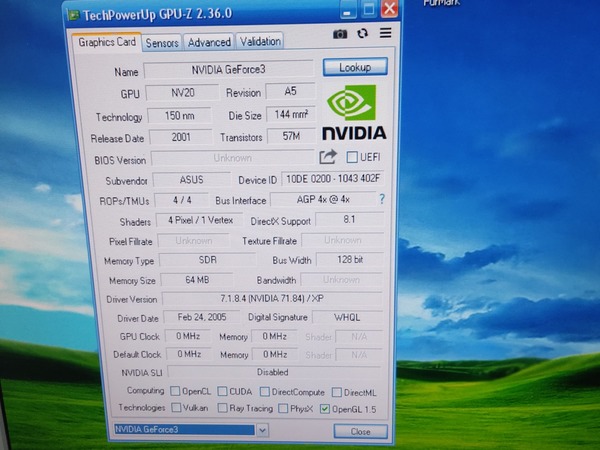600x450 pixels.
Task: Click the refresh arrows icon
Action: pos(362,34)
